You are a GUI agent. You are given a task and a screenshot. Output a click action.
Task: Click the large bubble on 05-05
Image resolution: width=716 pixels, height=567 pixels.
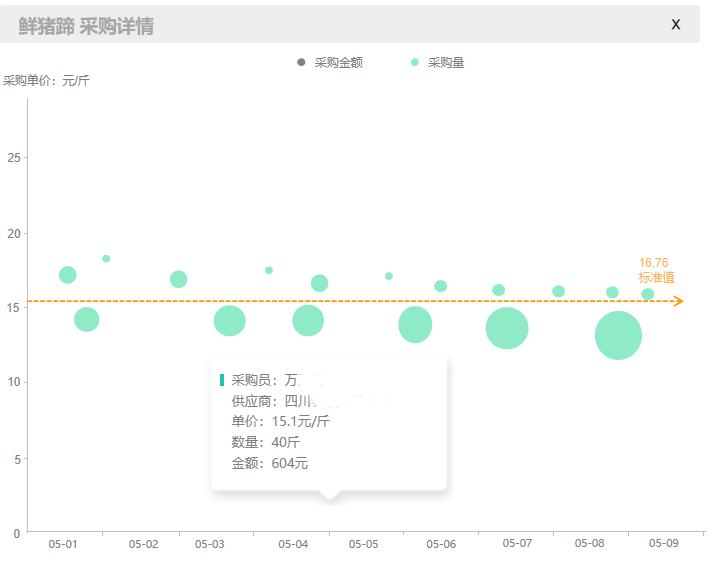(x=415, y=325)
